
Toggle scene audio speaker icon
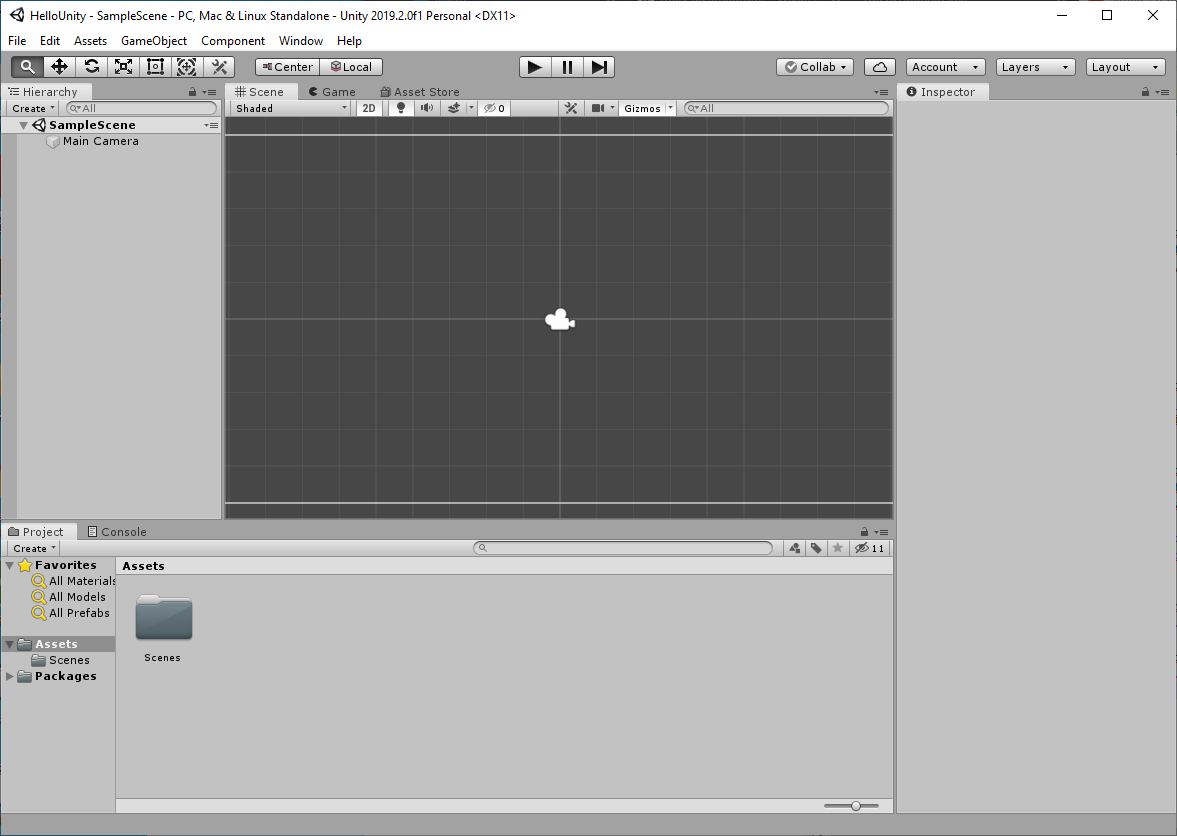(427, 108)
